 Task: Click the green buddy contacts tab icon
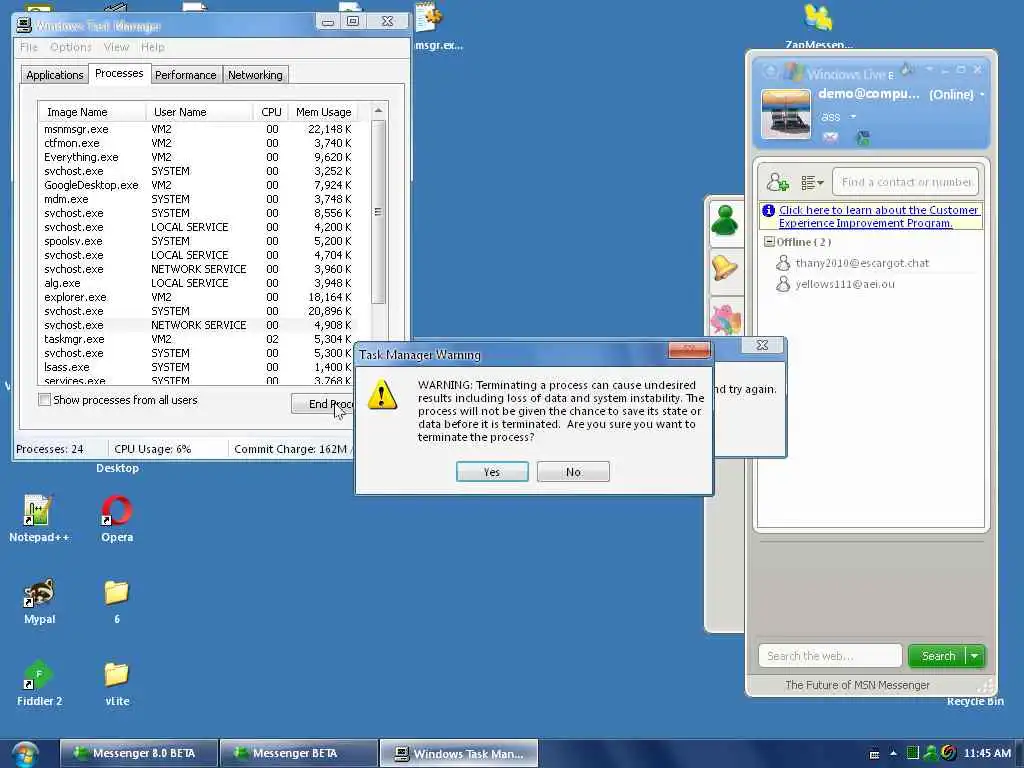[725, 220]
